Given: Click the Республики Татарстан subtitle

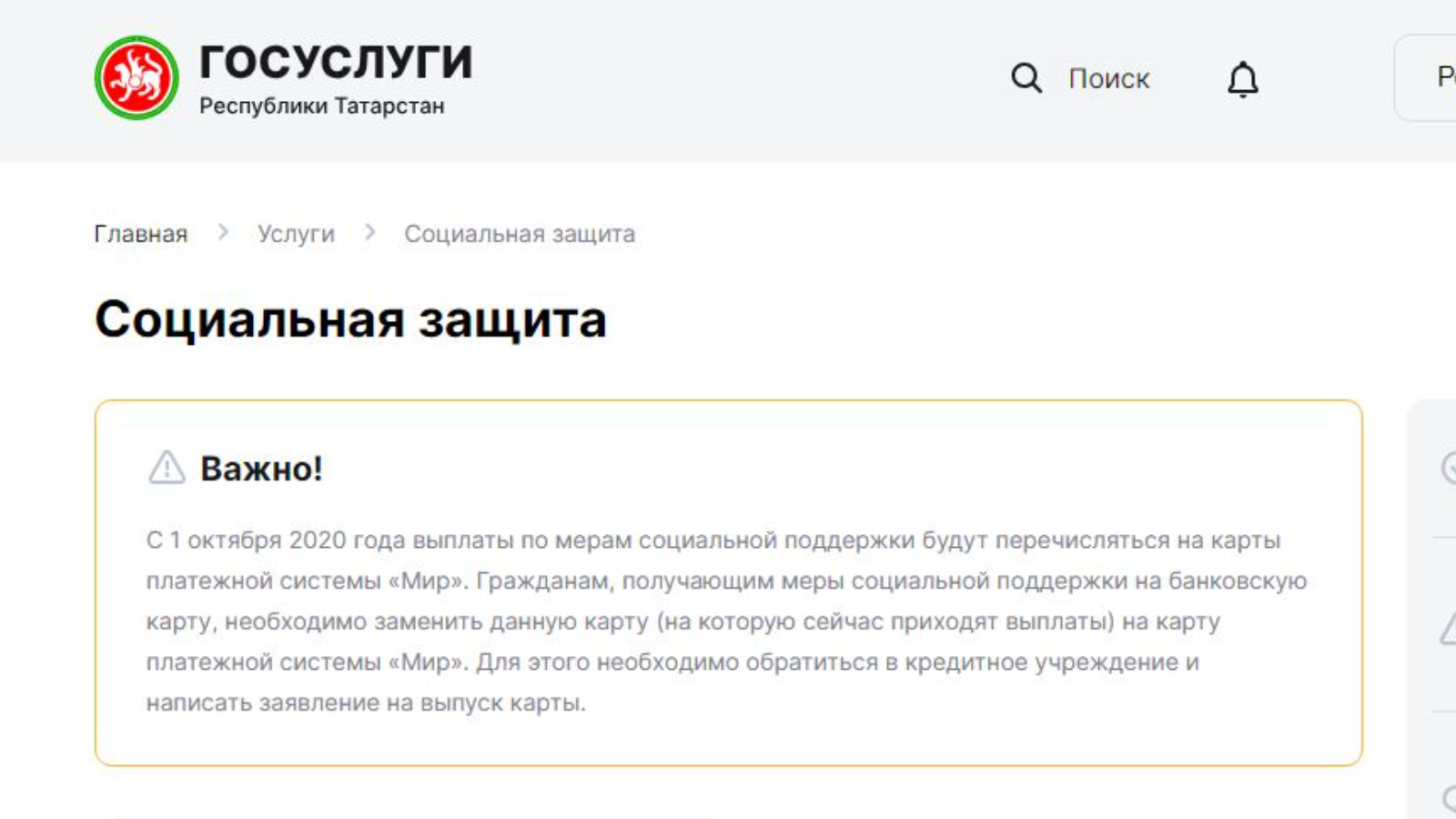Looking at the screenshot, I should coord(321,106).
